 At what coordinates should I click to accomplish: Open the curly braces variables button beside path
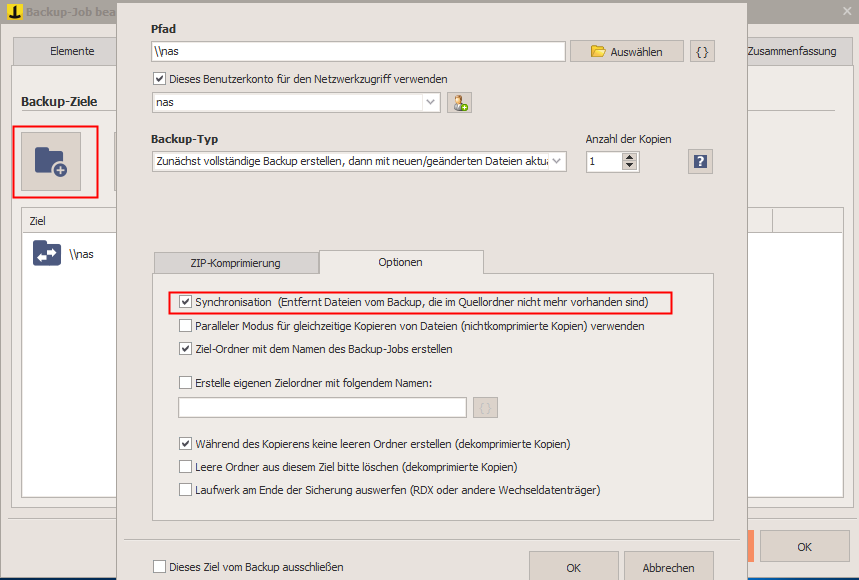tap(702, 51)
